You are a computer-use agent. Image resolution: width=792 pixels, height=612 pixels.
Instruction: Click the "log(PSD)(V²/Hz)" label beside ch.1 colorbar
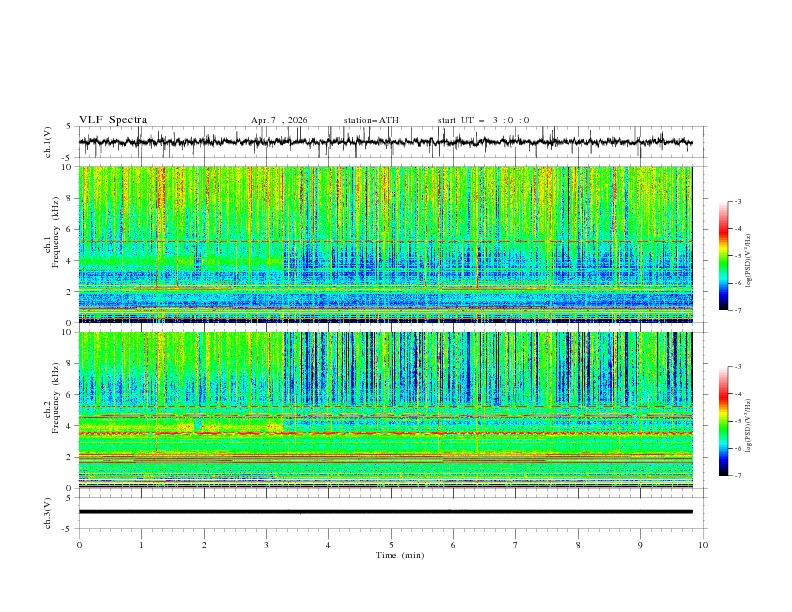749,261
